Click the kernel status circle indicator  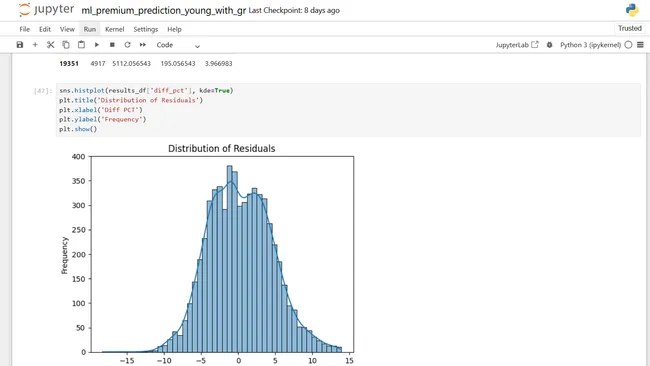click(x=628, y=45)
